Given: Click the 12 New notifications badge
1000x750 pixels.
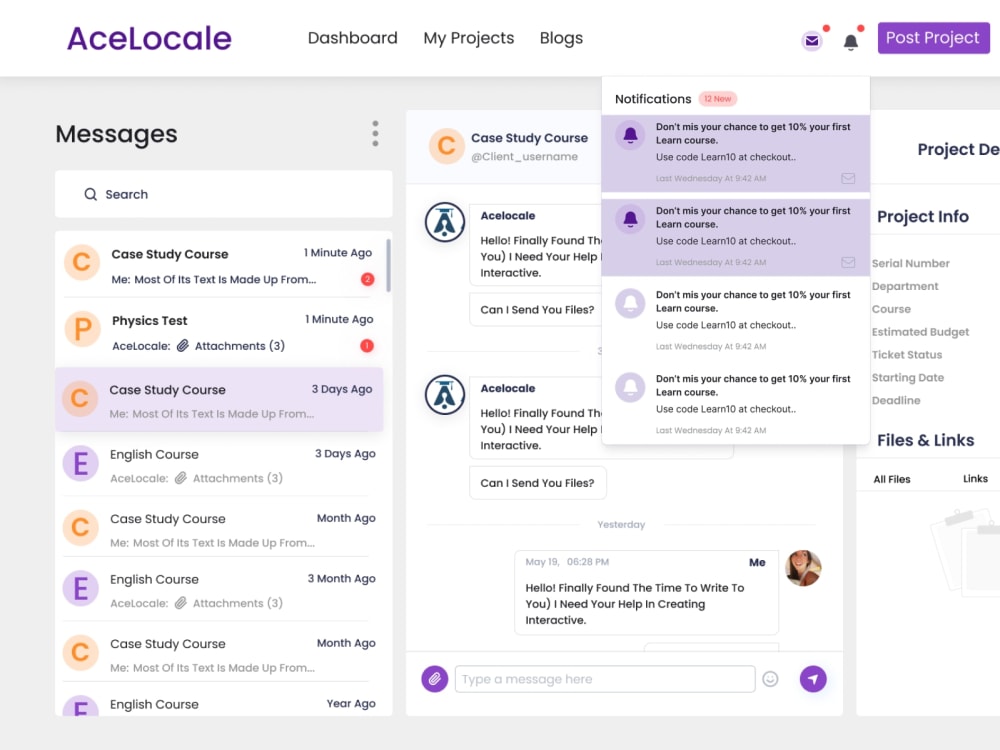Looking at the screenshot, I should tap(717, 99).
